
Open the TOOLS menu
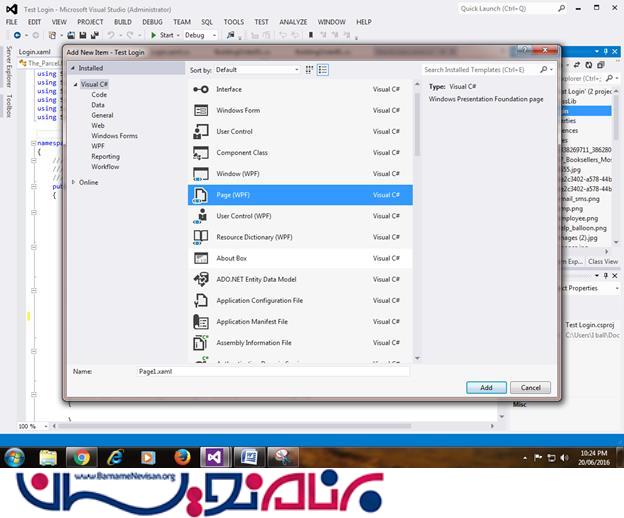[234, 22]
